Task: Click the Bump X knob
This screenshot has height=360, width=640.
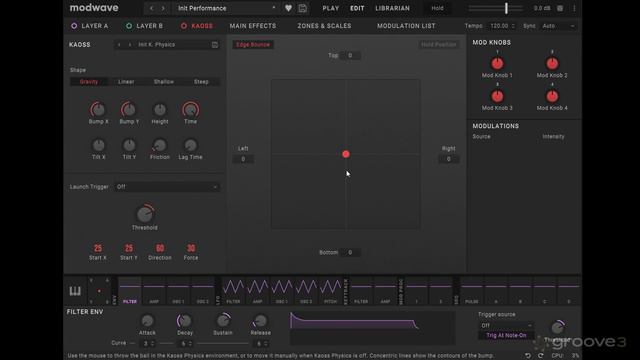Action: (98, 109)
